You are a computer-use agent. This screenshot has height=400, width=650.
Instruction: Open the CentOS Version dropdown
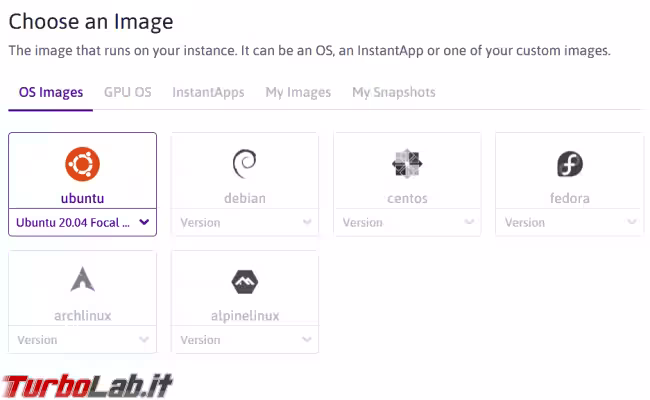click(407, 222)
